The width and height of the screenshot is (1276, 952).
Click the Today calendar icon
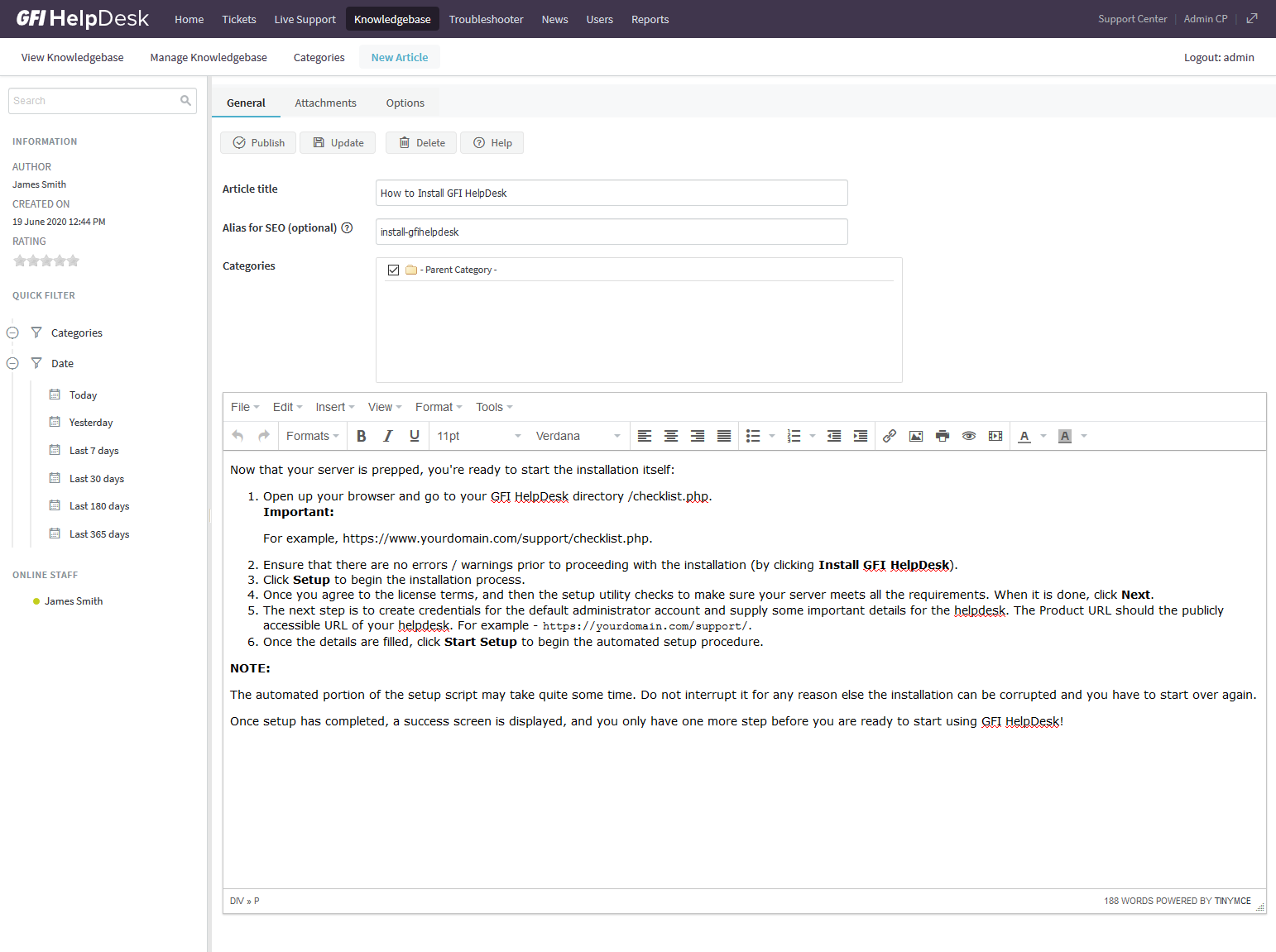(55, 395)
